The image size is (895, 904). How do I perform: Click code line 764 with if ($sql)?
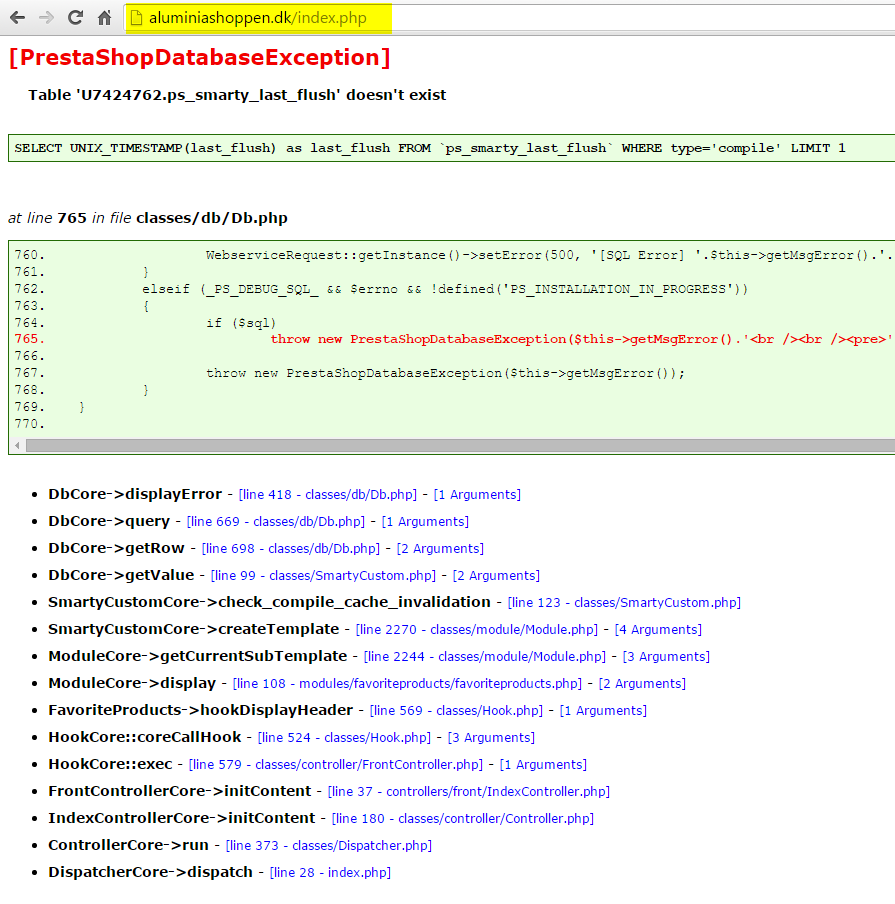[145, 323]
